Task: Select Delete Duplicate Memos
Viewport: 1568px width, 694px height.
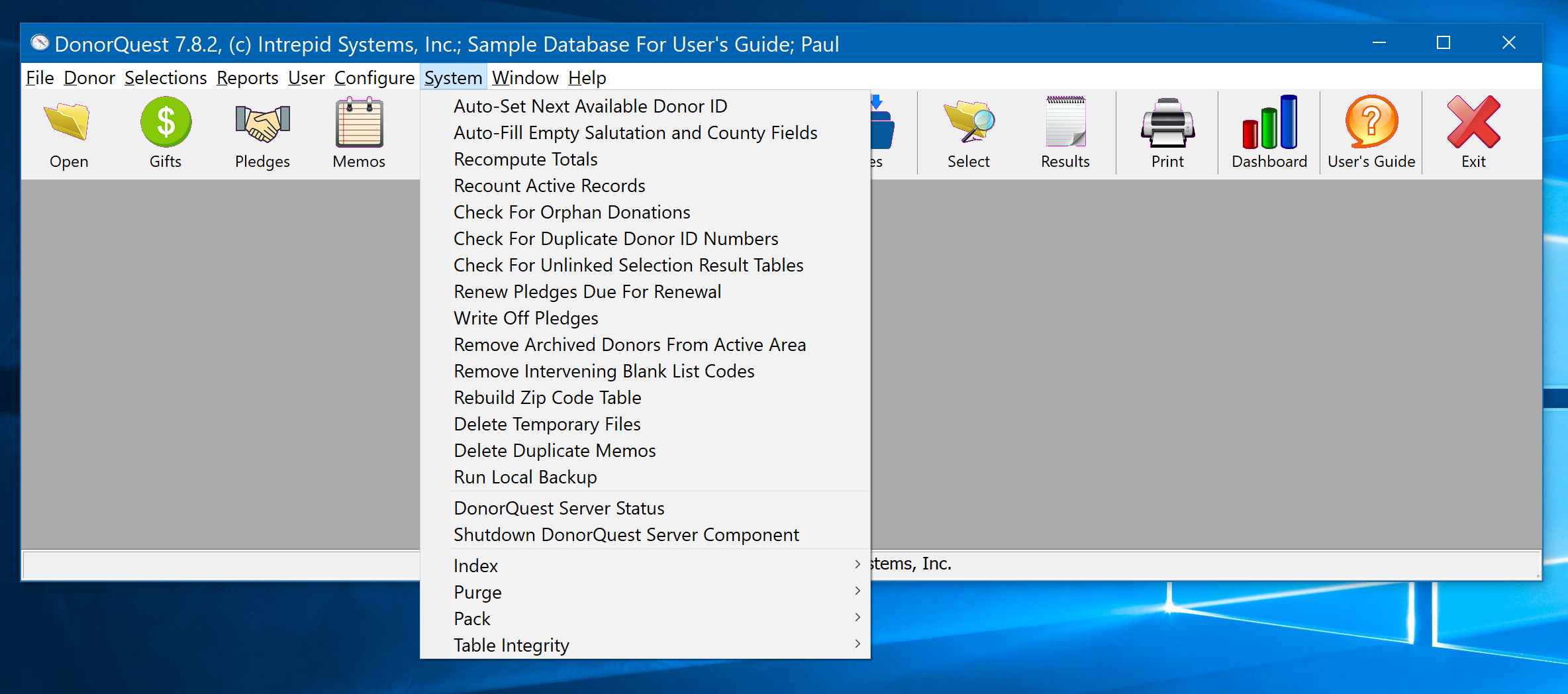Action: [x=645, y=450]
